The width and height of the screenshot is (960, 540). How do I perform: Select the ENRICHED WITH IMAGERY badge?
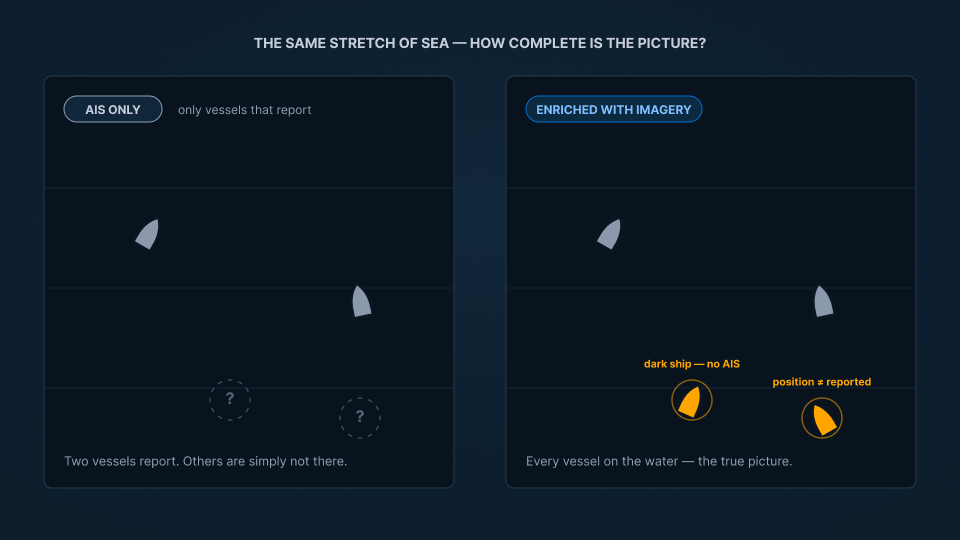(613, 110)
